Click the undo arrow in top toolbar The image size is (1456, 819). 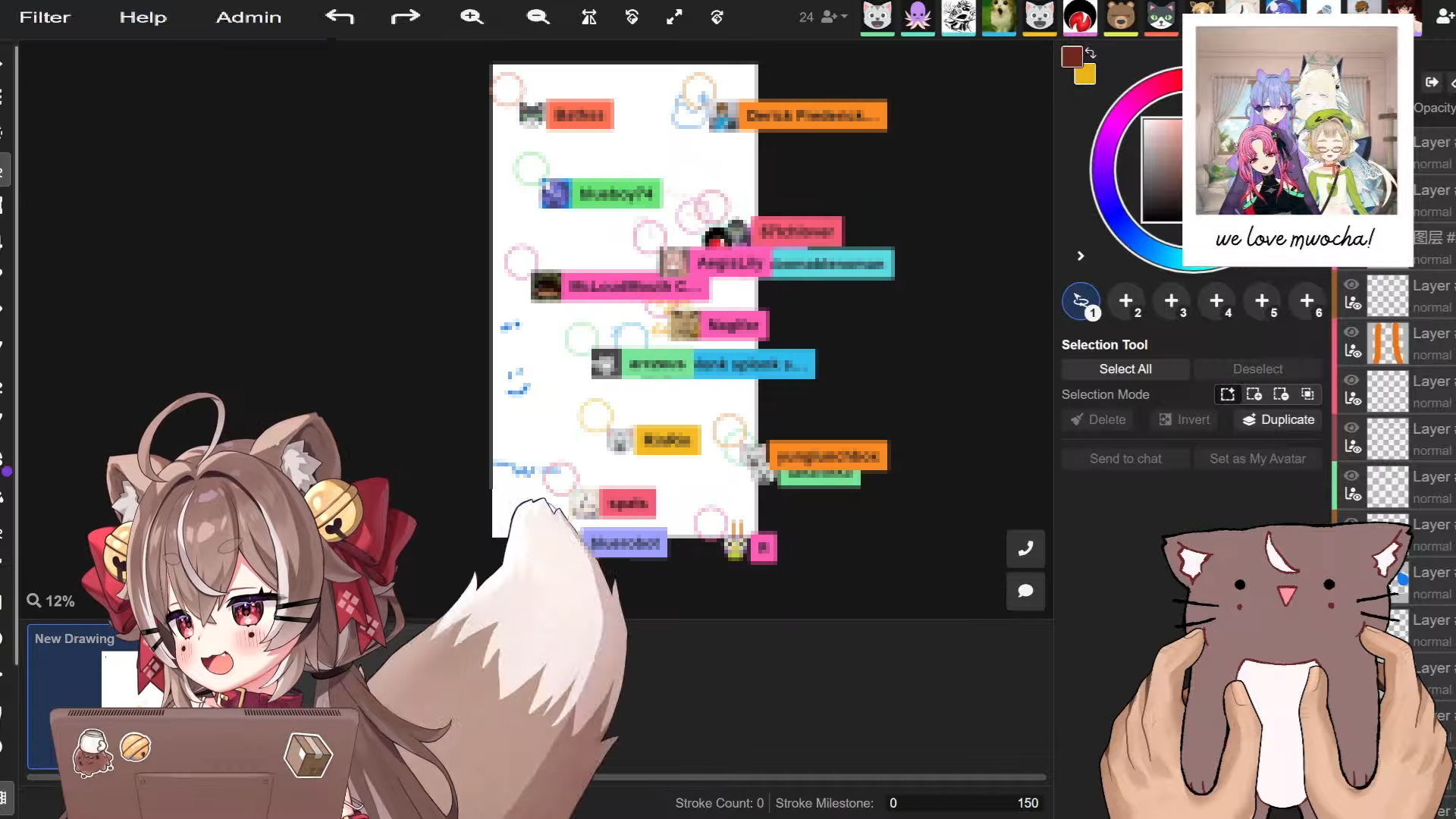tap(340, 17)
